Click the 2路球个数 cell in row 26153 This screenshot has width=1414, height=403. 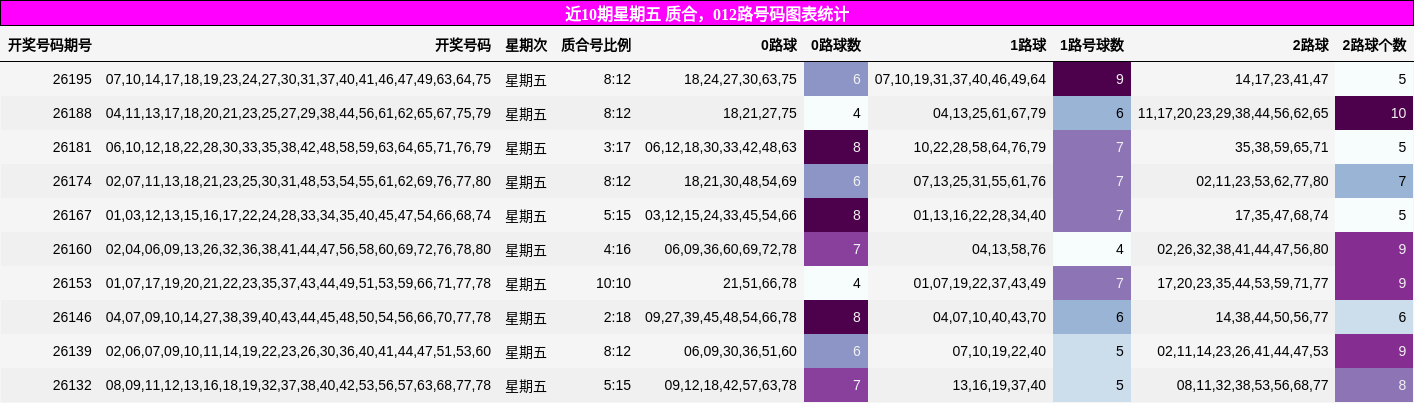[x=1374, y=283]
